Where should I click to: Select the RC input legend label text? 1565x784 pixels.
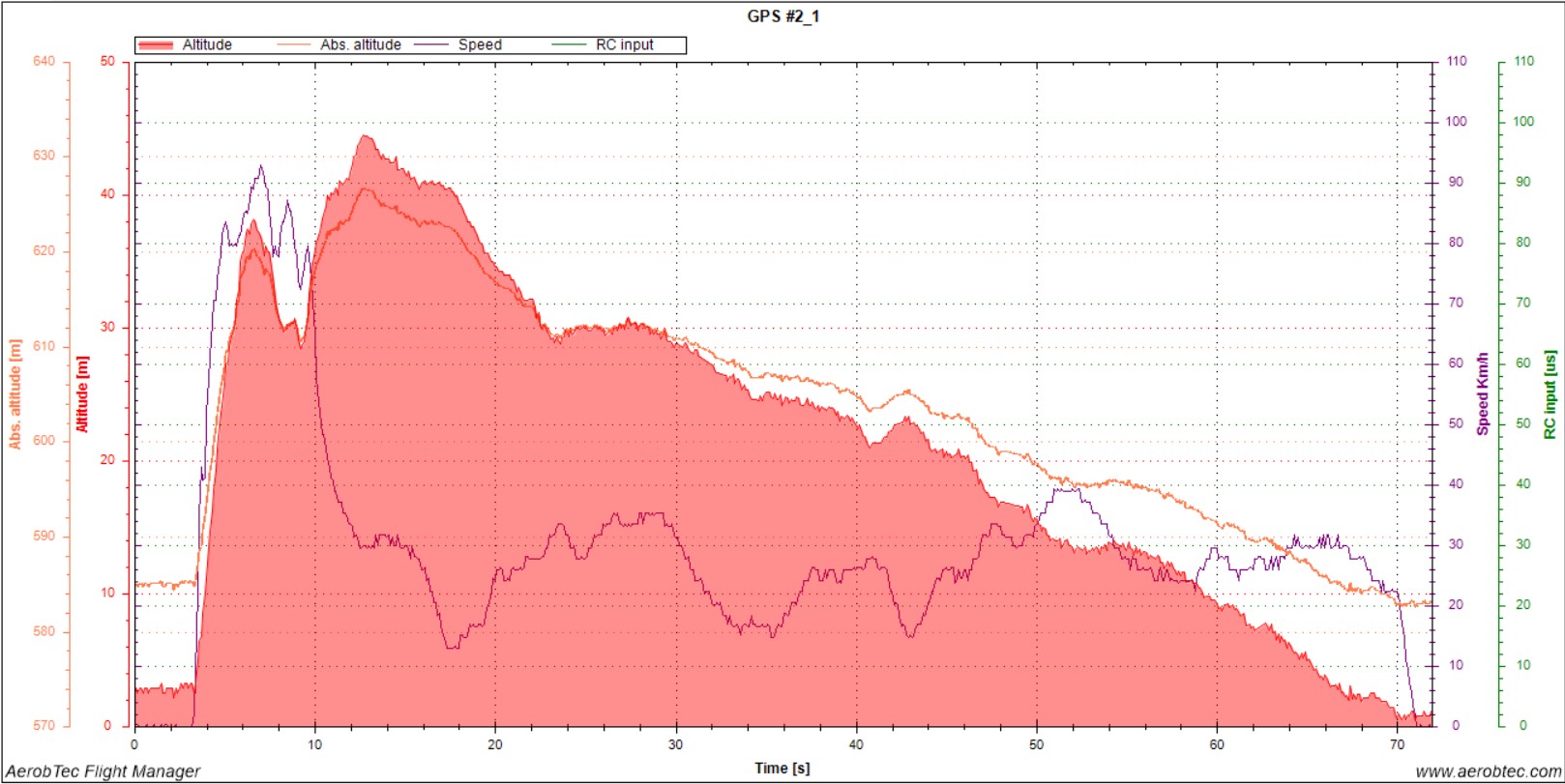[x=624, y=45]
